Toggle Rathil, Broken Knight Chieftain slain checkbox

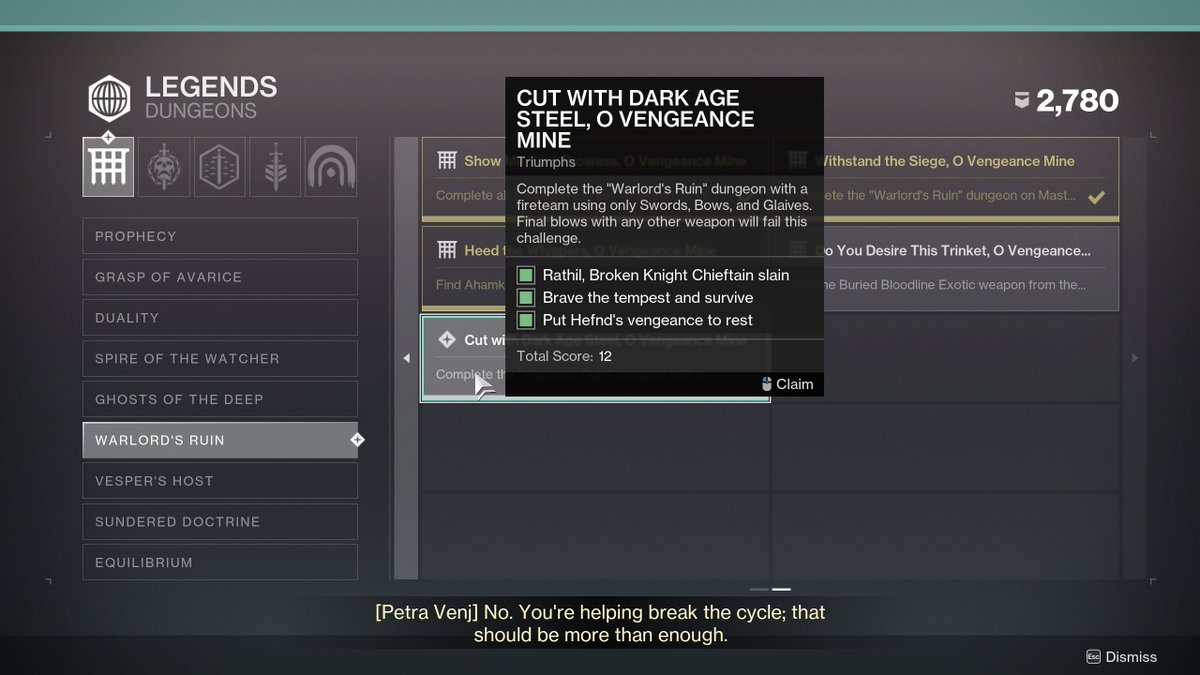(525, 275)
